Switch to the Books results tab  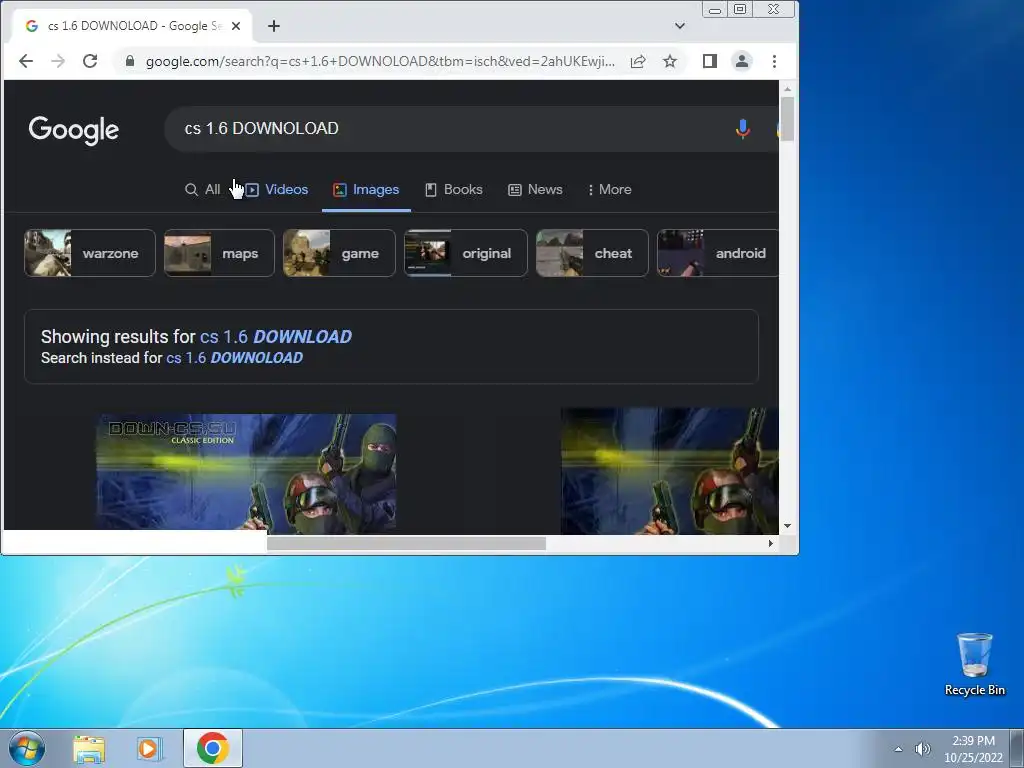(x=454, y=189)
